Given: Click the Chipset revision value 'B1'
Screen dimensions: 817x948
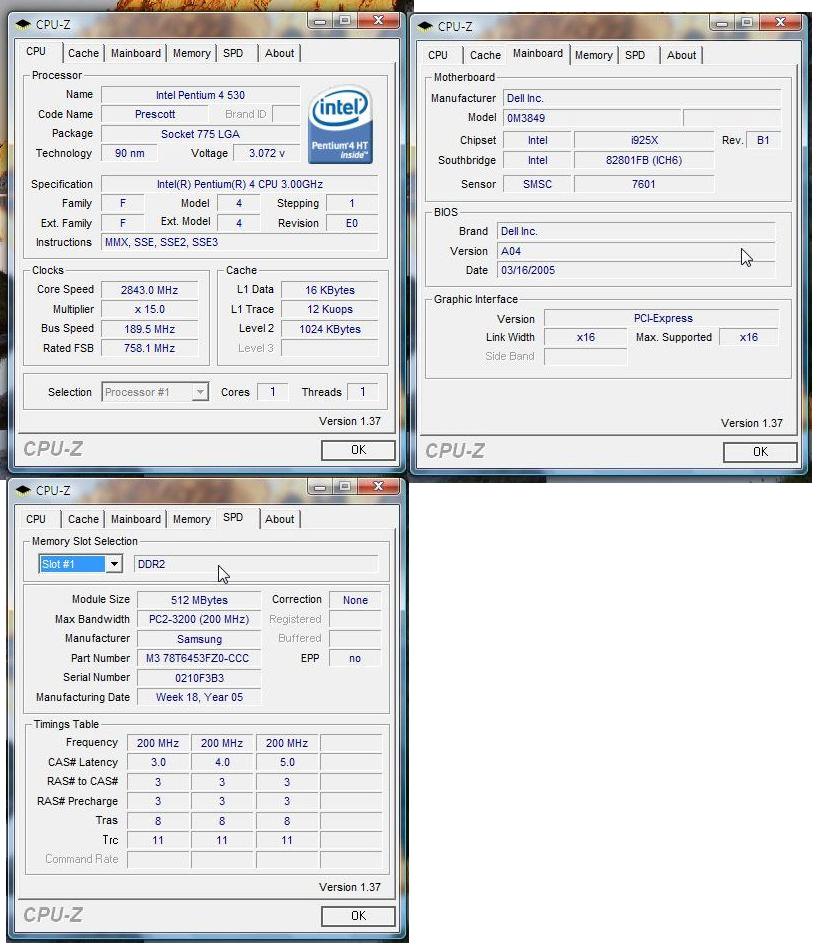Looking at the screenshot, I should [x=763, y=140].
